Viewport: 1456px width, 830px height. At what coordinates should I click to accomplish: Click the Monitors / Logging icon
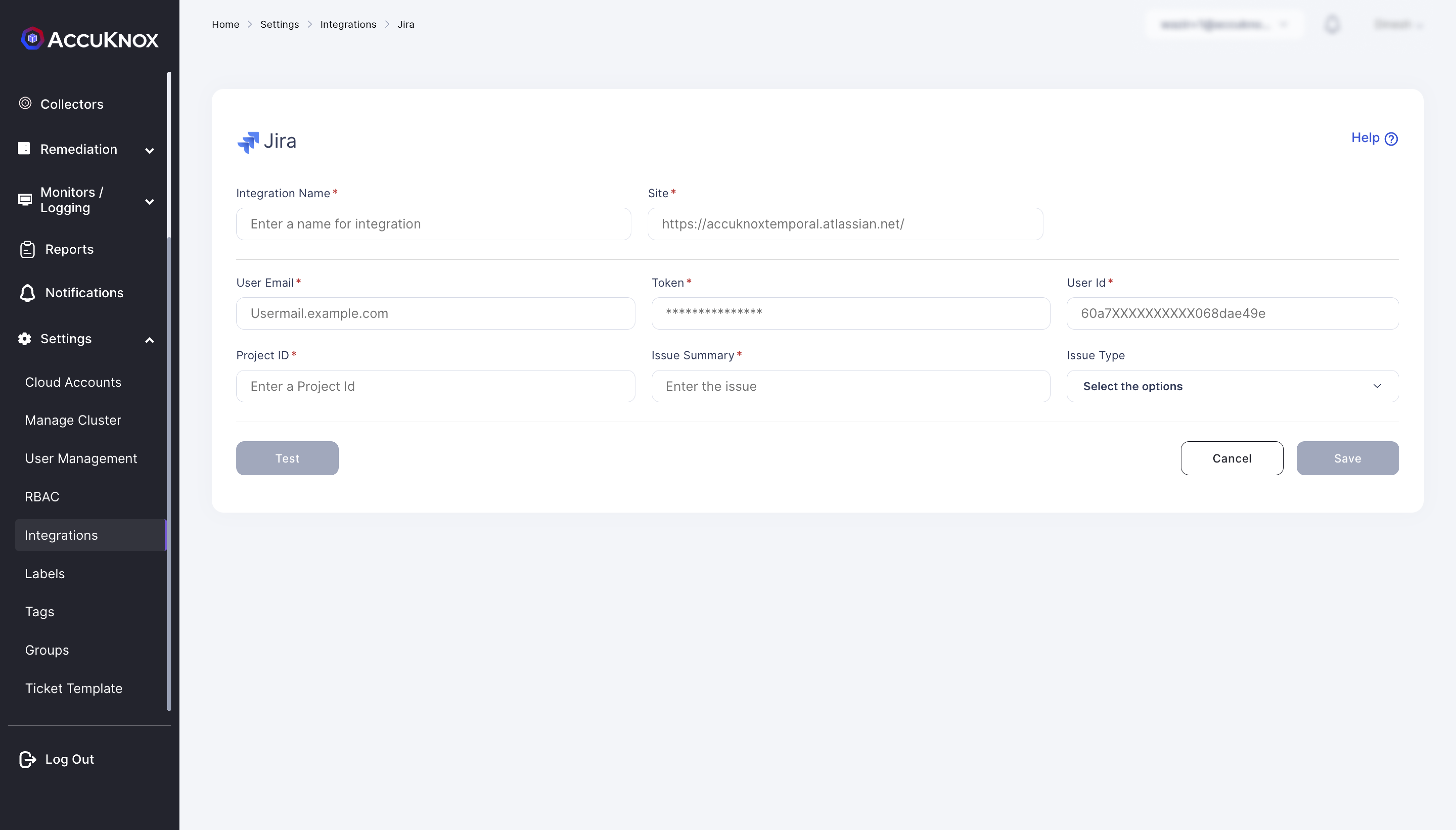click(x=25, y=199)
